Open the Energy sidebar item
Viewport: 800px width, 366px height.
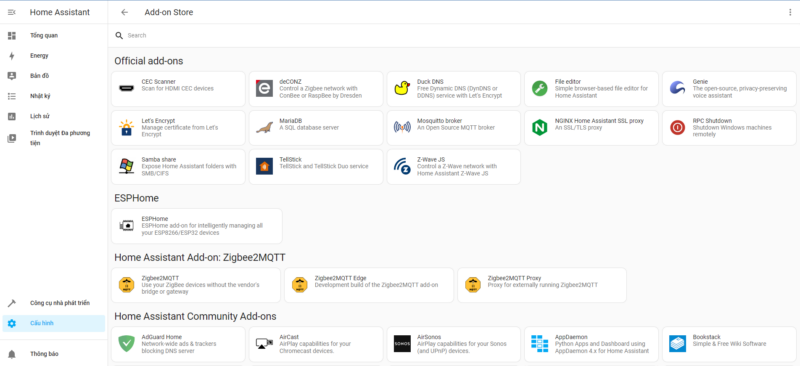pyautogui.click(x=54, y=56)
